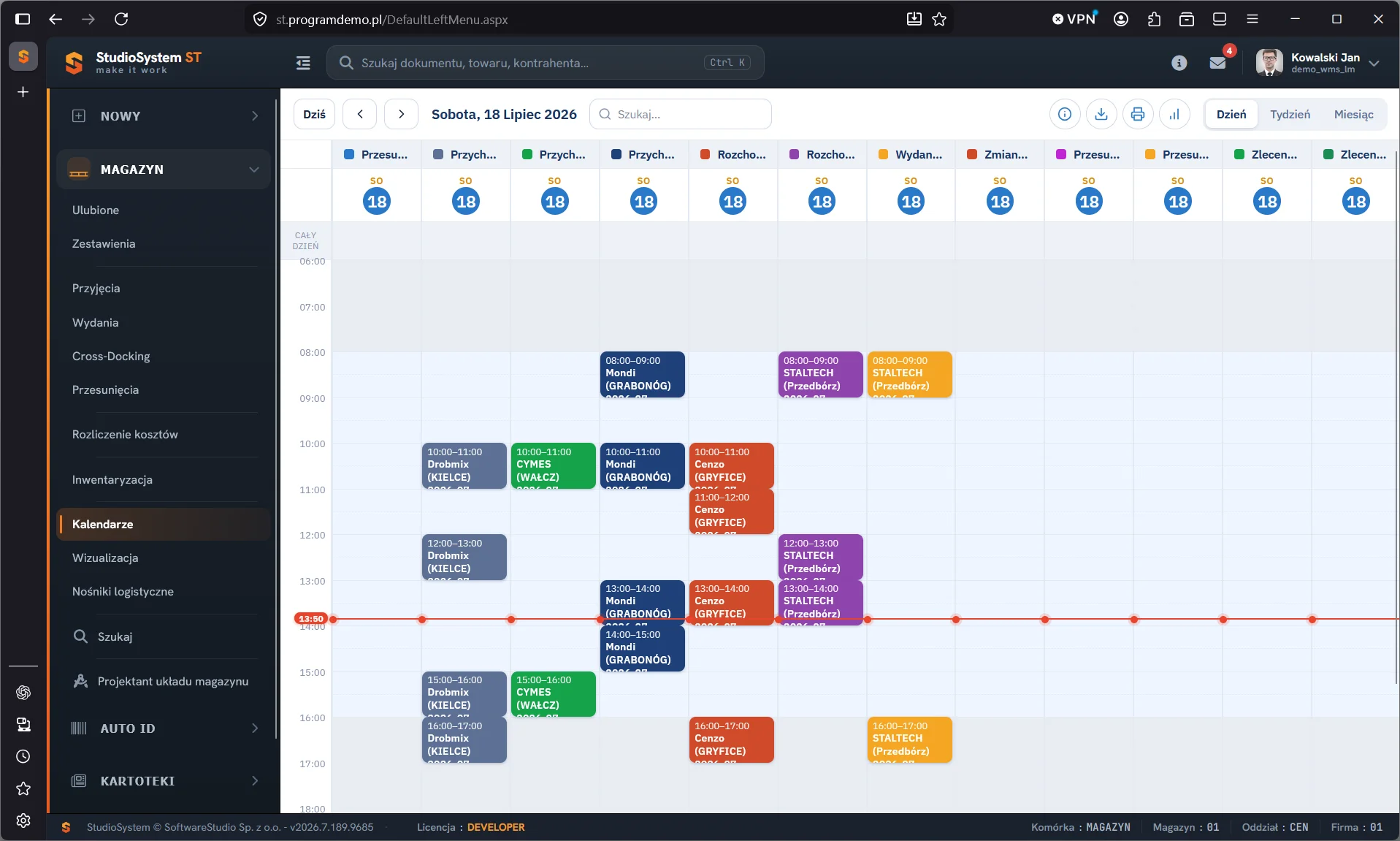Open the 16:00–17:00 STALTECH orange event
Screen dimensions: 1400x841
click(910, 740)
